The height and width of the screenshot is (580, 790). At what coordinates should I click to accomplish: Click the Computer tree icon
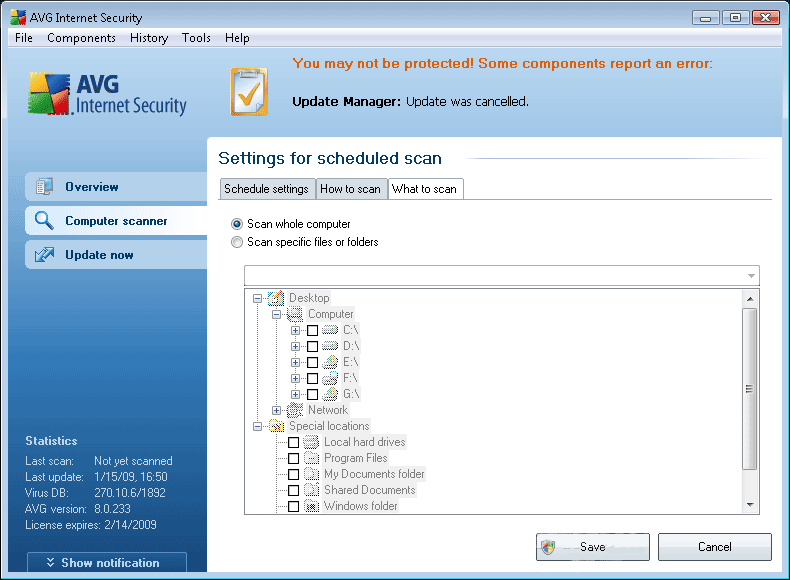coord(295,314)
